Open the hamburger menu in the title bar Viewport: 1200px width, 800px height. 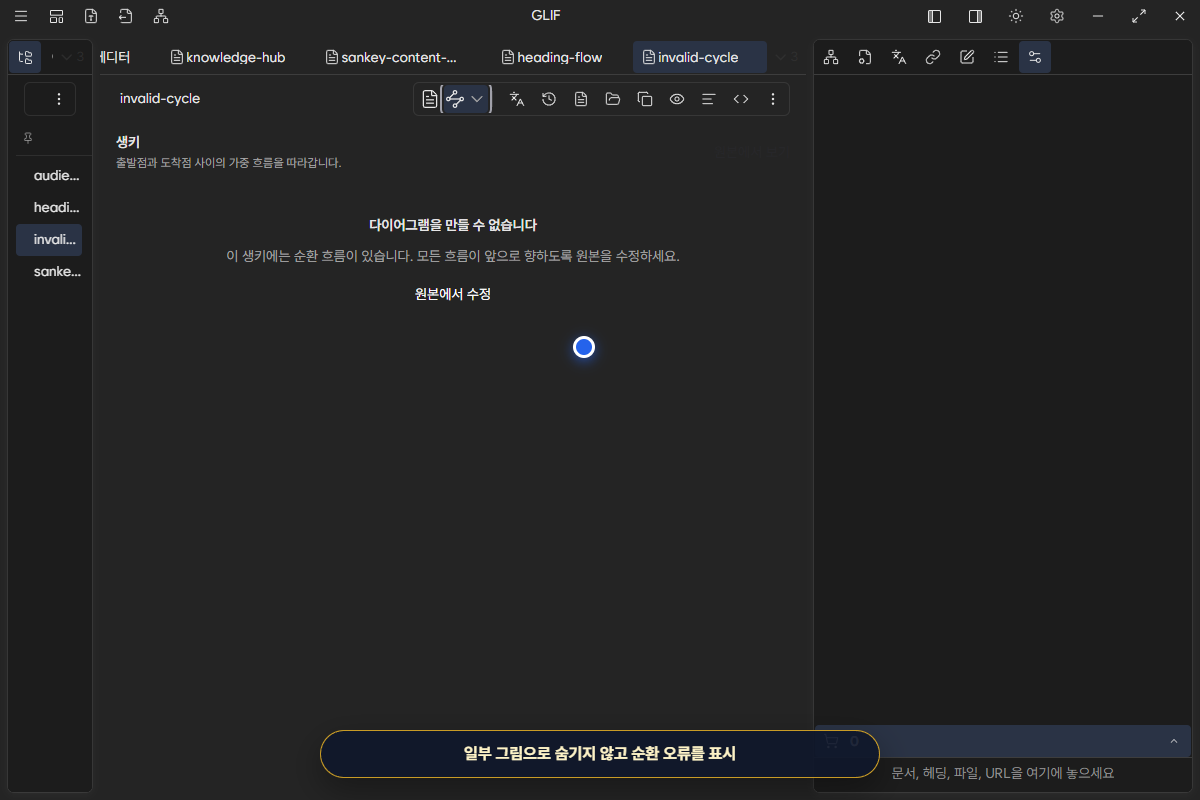point(20,16)
